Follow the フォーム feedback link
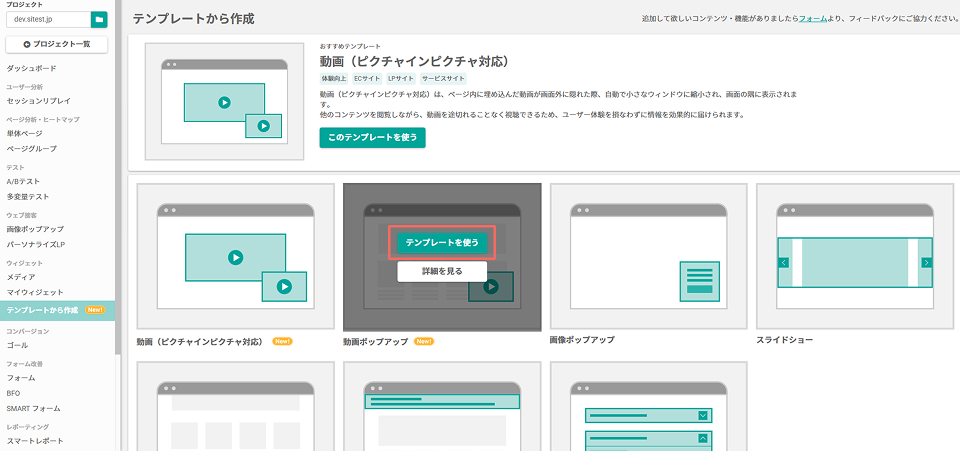The image size is (960, 451). tap(813, 19)
